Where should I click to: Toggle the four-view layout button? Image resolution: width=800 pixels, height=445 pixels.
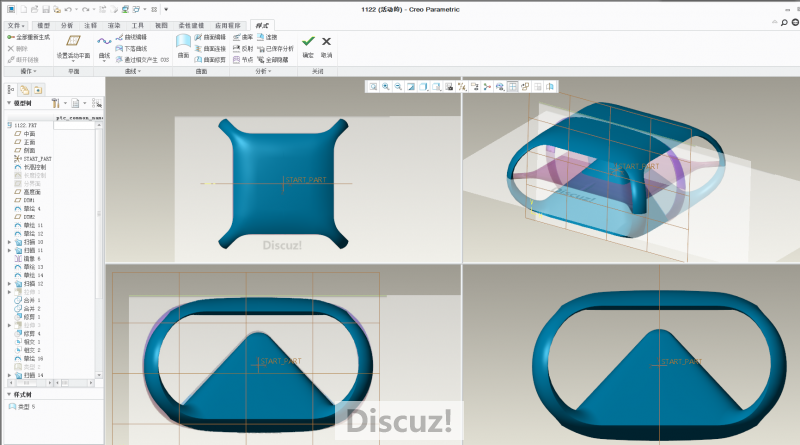pyautogui.click(x=512, y=87)
